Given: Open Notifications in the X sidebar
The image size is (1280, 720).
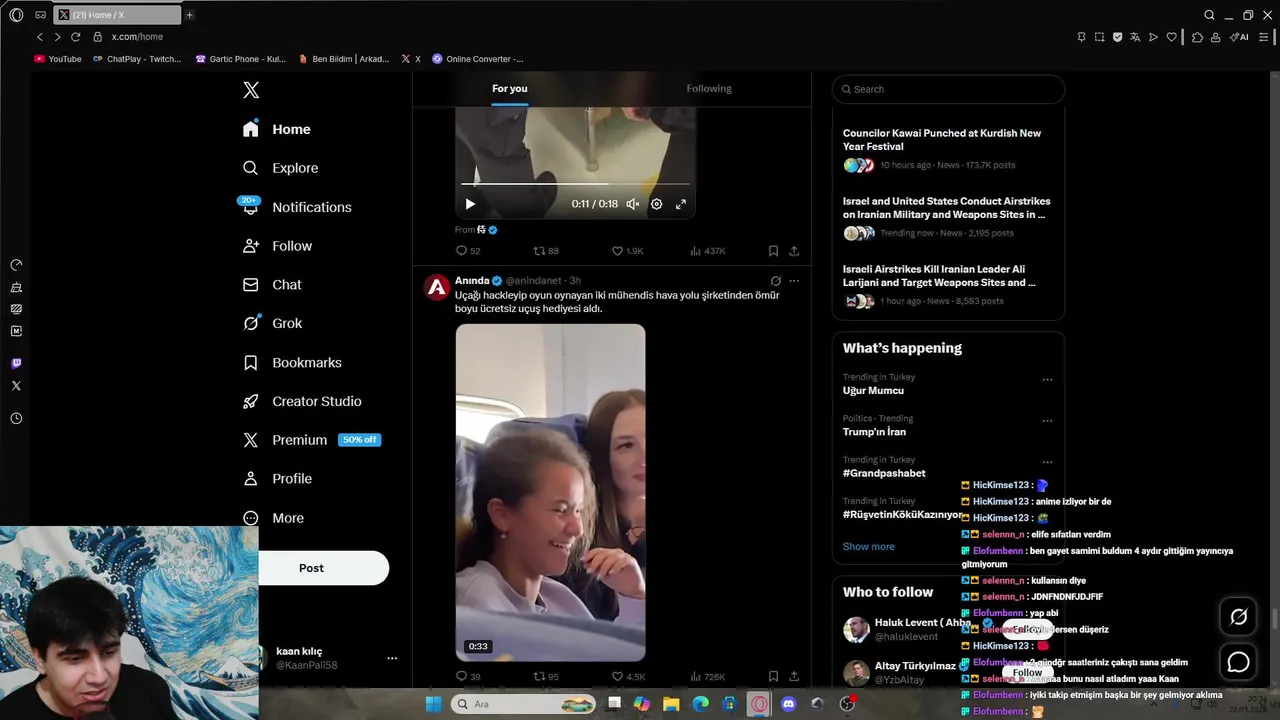Looking at the screenshot, I should pyautogui.click(x=297, y=207).
